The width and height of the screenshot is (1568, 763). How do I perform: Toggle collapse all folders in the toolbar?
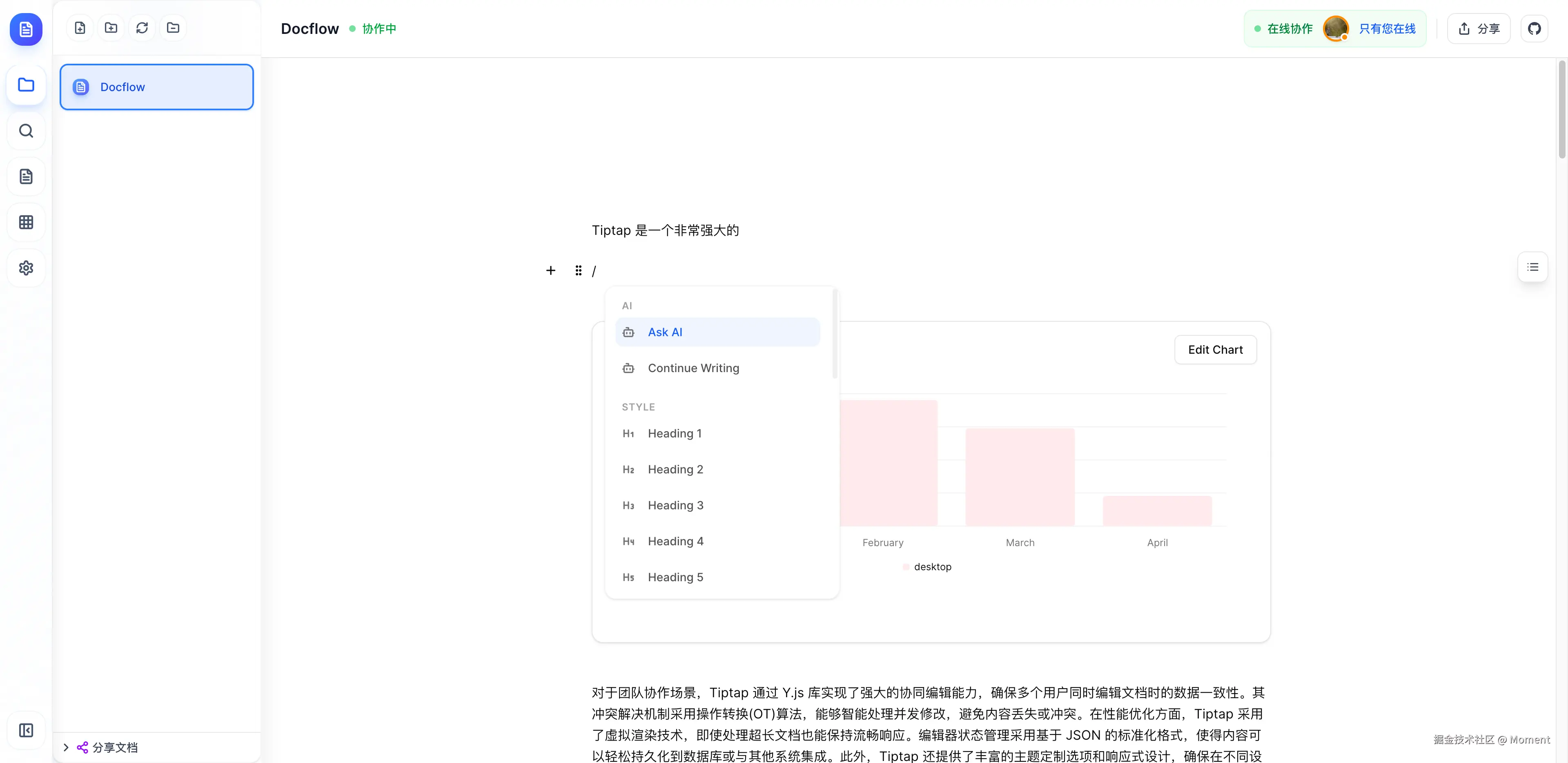(173, 27)
